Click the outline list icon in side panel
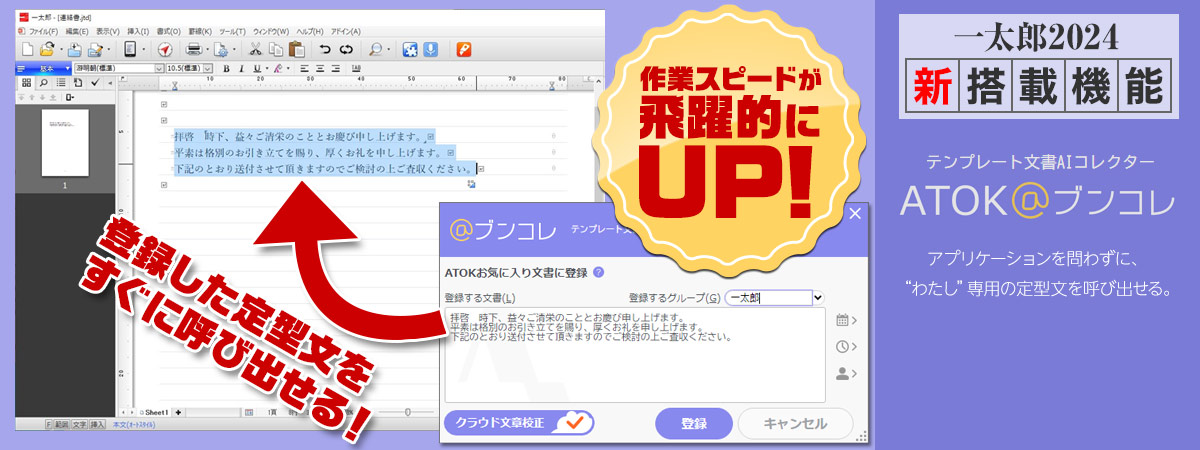1200x450 pixels. 61,83
